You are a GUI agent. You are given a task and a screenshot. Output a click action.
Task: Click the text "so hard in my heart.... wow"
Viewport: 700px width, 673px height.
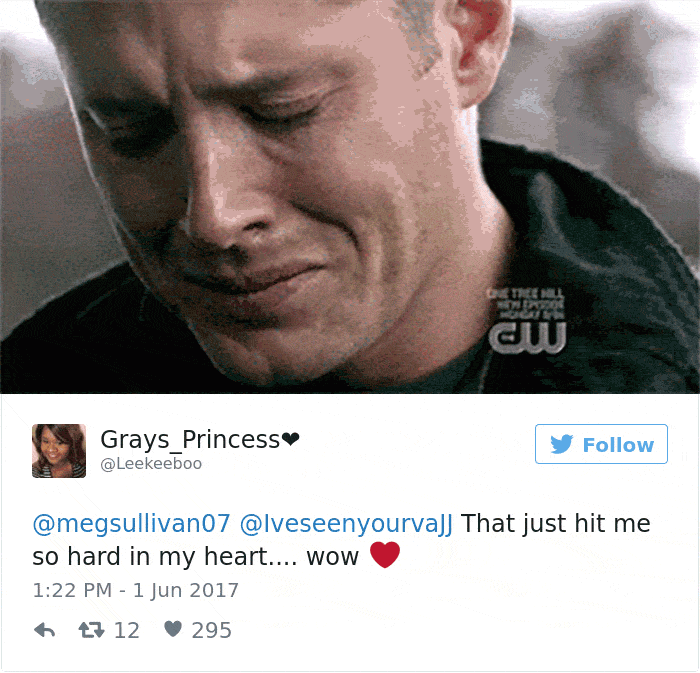196,557
